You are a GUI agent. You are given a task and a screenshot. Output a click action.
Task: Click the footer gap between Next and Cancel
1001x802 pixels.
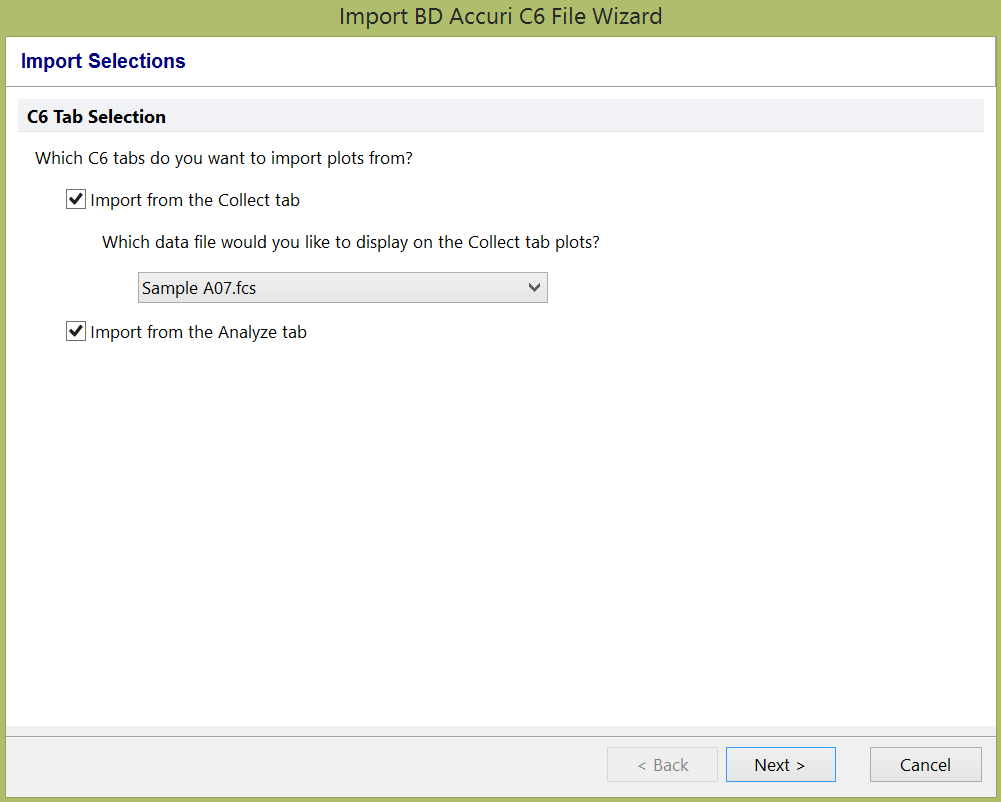point(853,765)
